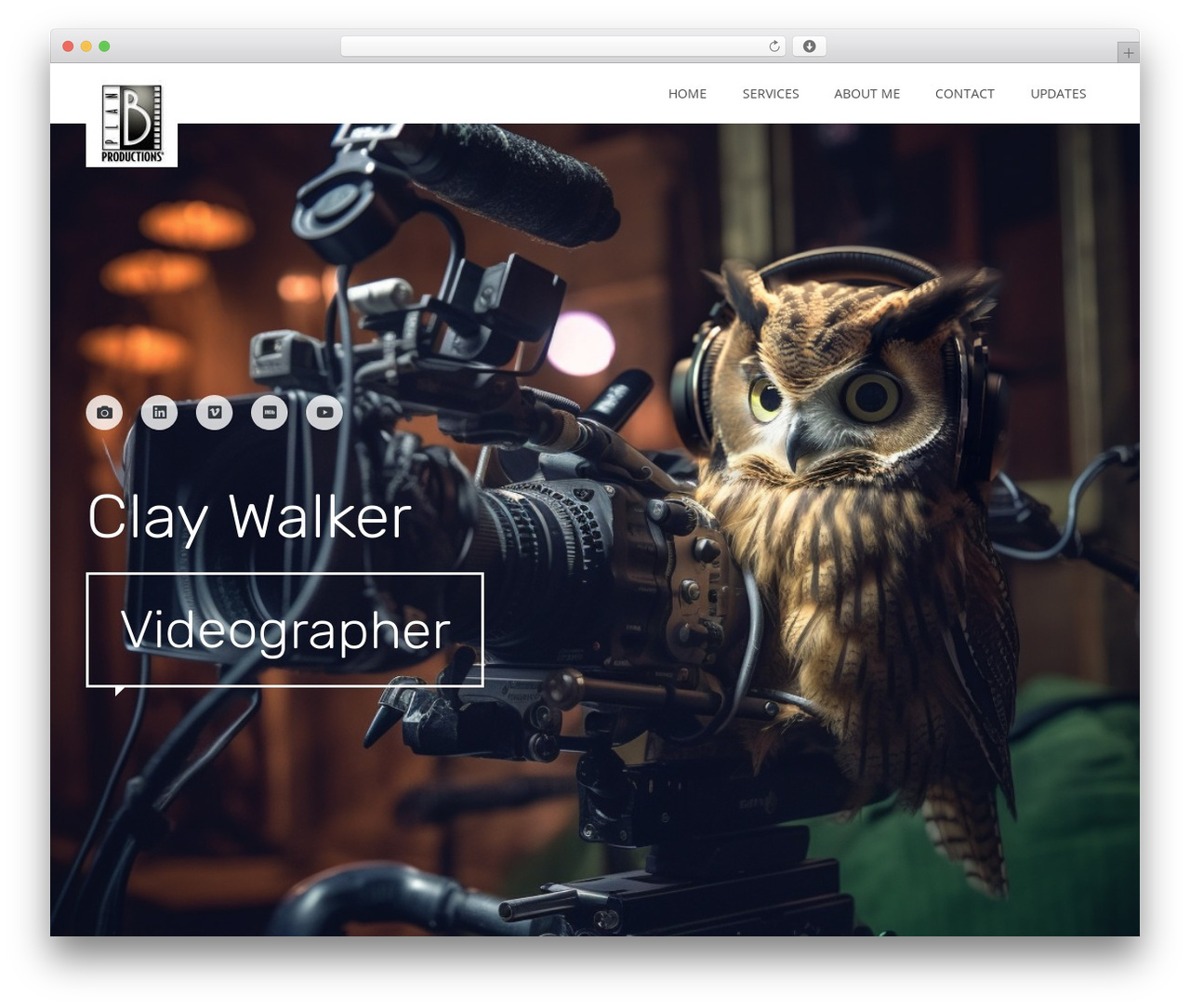Viewport: 1190px width, 1008px height.
Task: Open the CONTACT page
Action: [965, 94]
